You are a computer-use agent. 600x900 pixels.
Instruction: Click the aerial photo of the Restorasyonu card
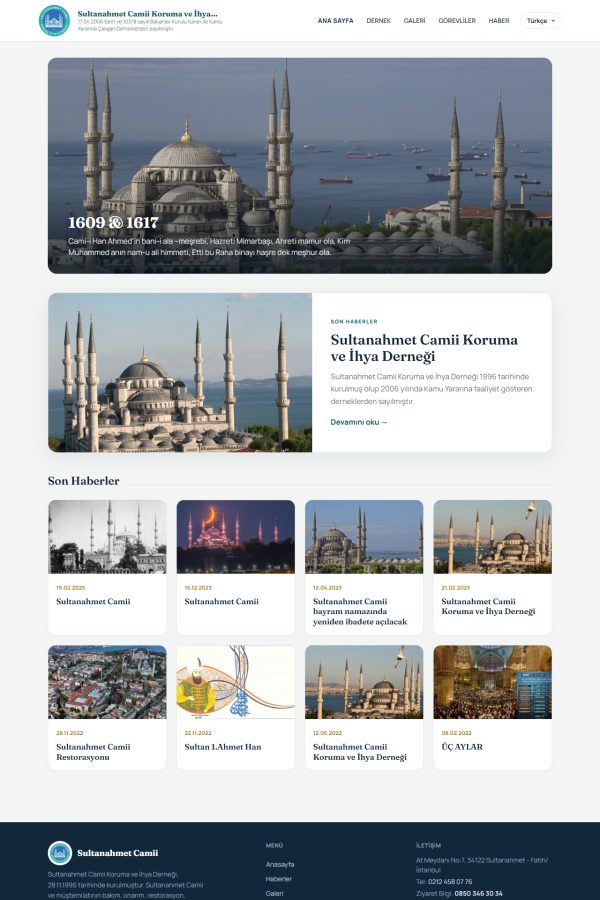[107, 682]
